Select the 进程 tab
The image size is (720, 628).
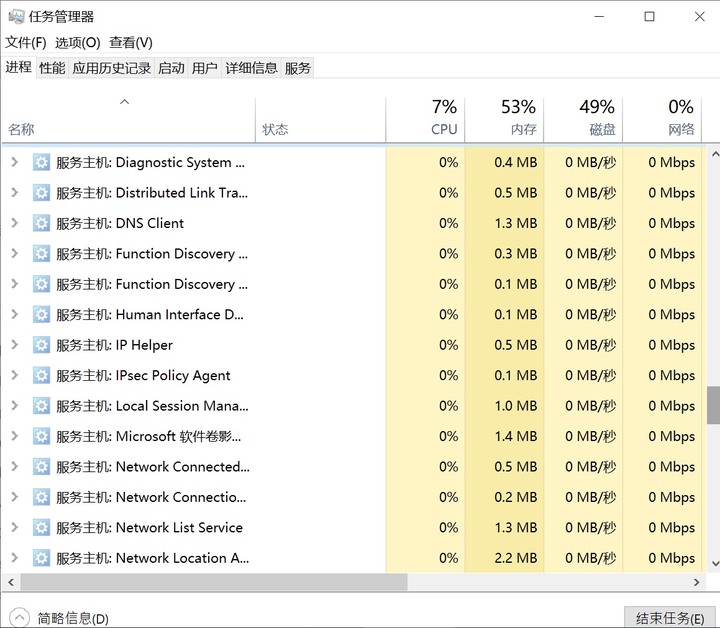pos(18,67)
